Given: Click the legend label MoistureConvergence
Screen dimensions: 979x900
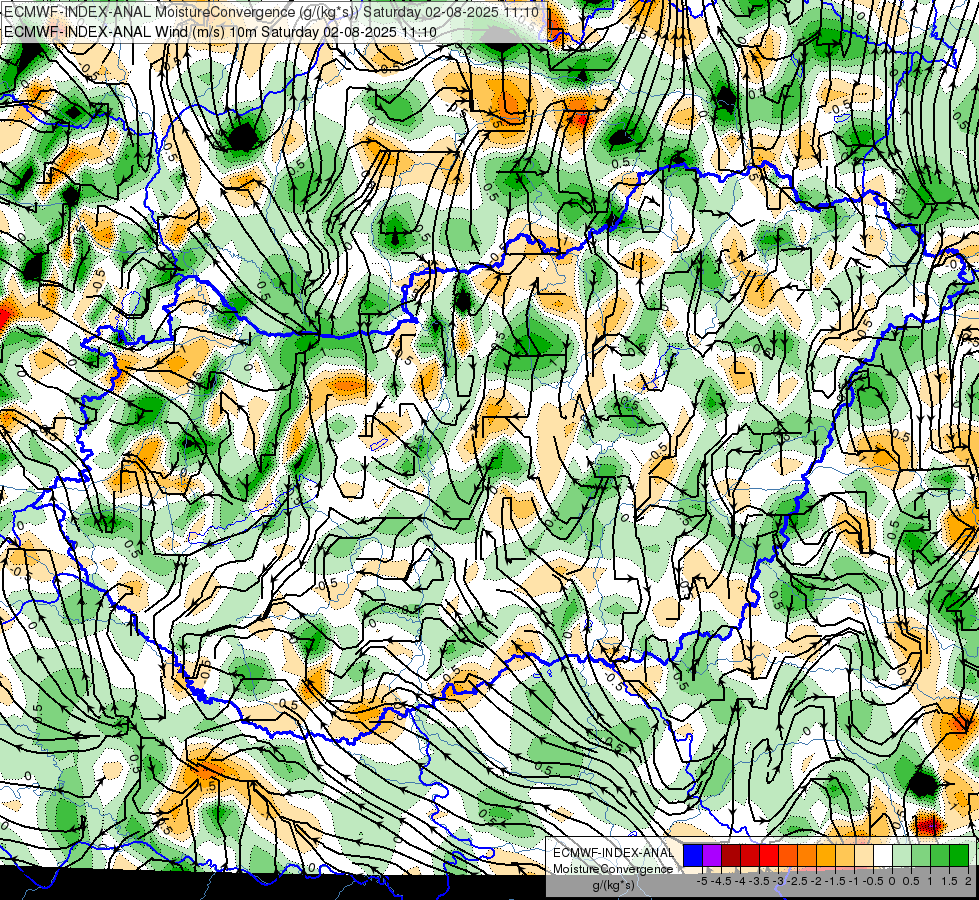Looking at the screenshot, I should (613, 869).
